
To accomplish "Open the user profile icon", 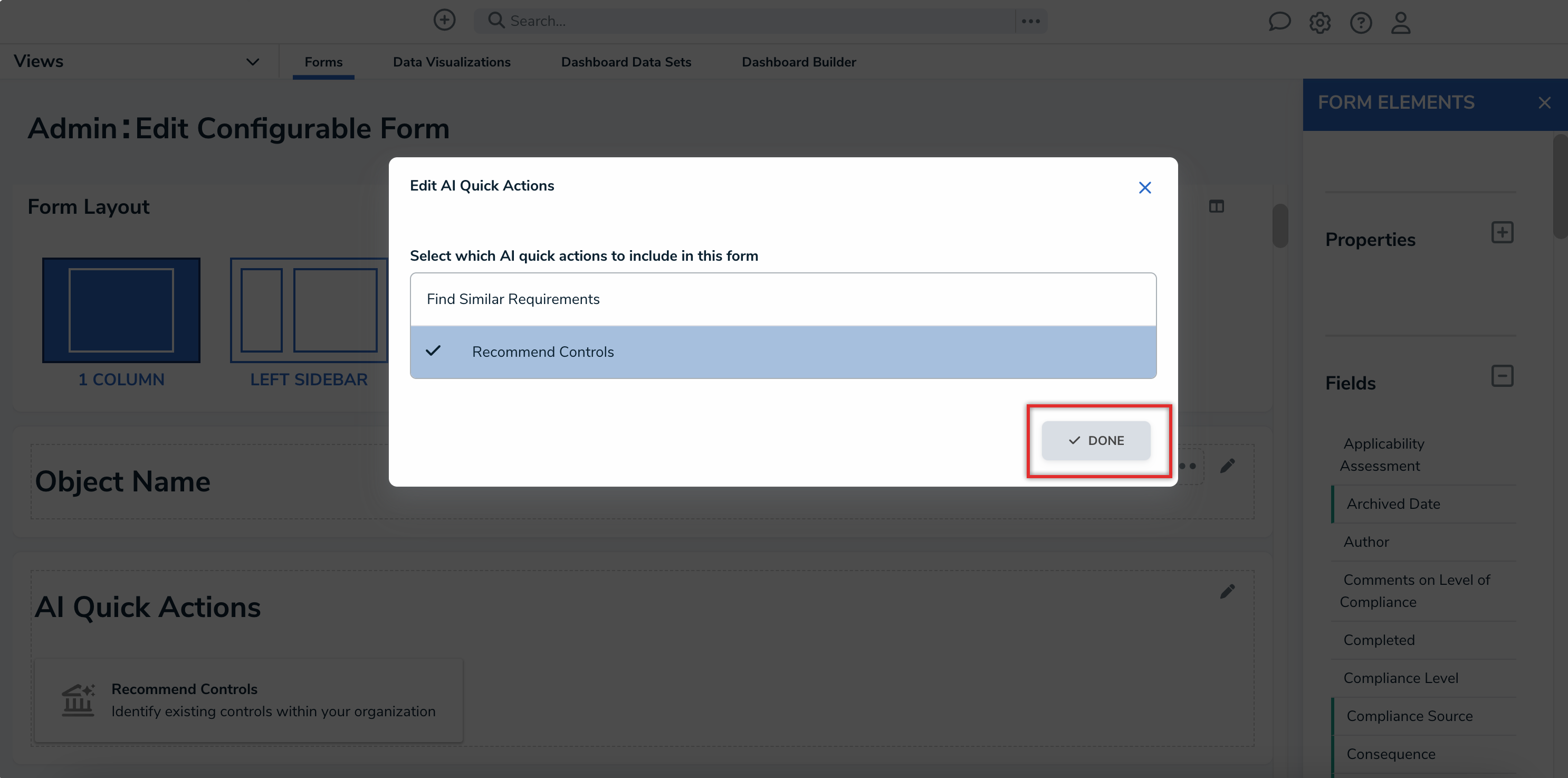I will point(1401,23).
